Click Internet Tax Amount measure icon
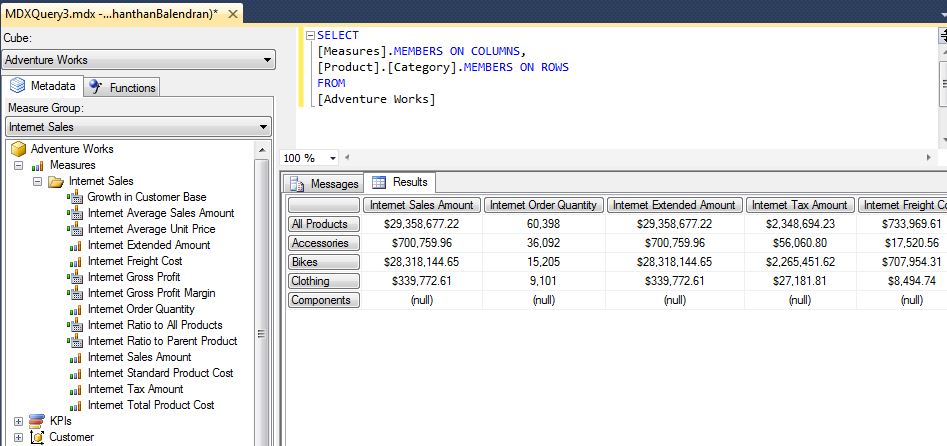This screenshot has height=446, width=947. pos(75,390)
